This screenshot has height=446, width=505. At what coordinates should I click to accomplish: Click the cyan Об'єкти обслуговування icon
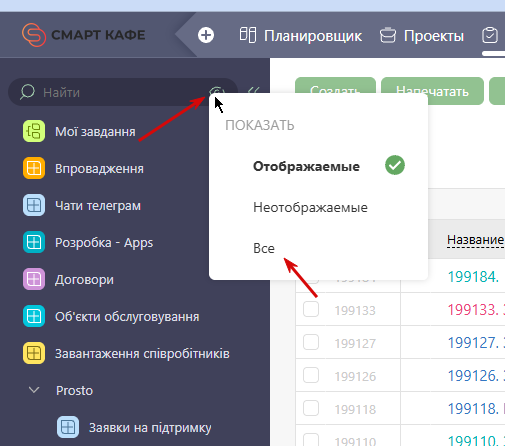point(34,316)
